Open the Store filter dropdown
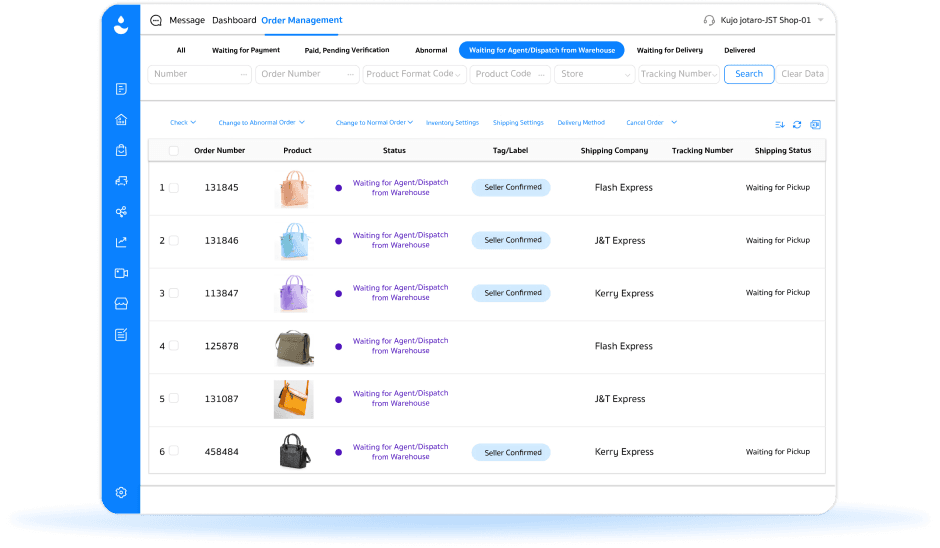The height and width of the screenshot is (548, 940). 594,74
